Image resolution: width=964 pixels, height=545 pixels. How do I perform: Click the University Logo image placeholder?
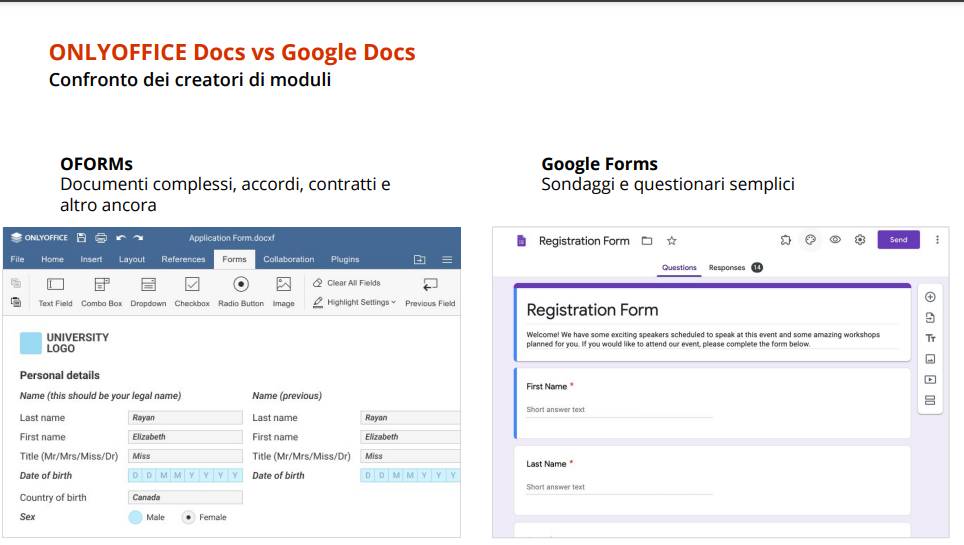30,343
